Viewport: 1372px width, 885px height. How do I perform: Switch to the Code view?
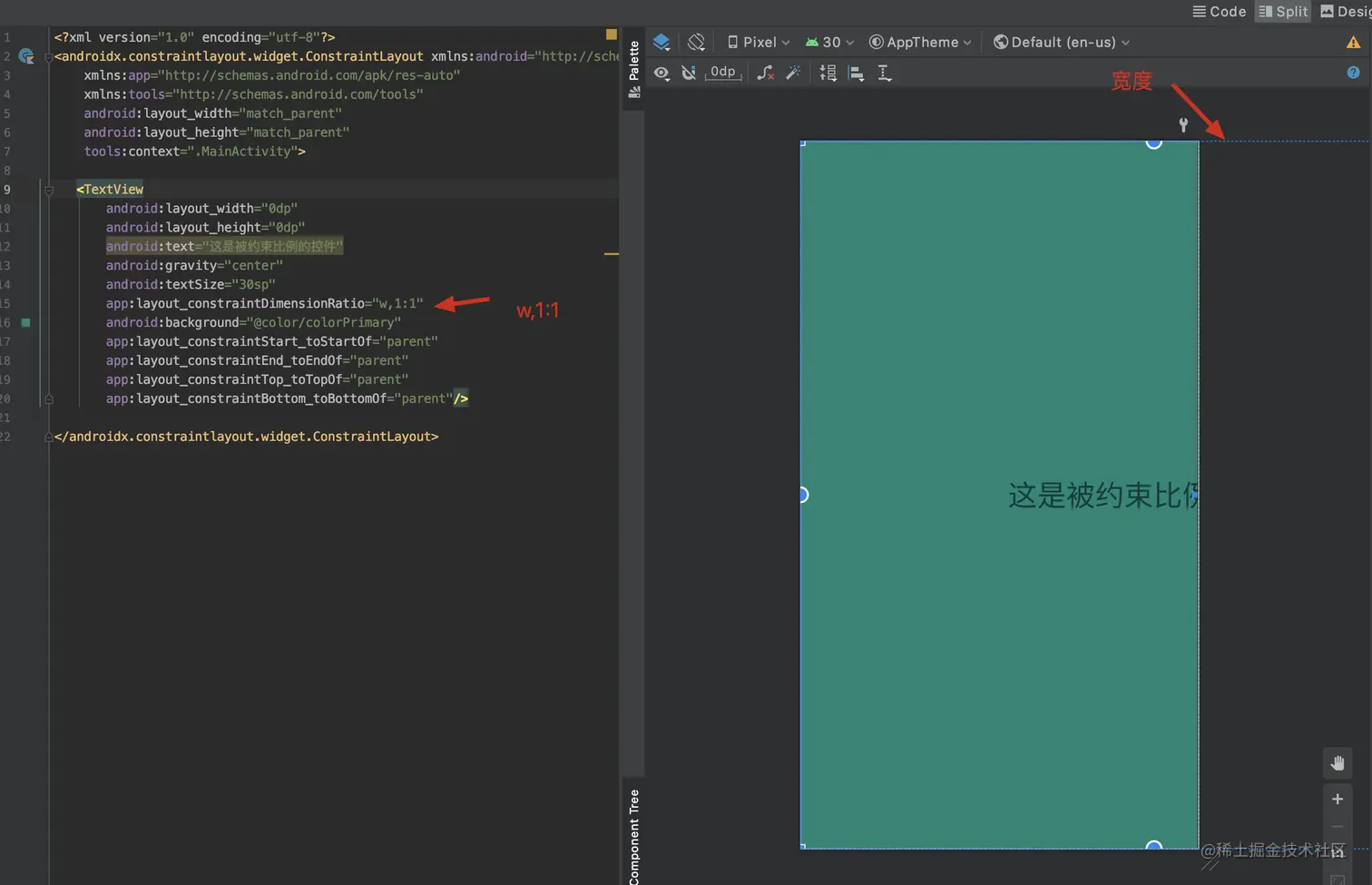(1219, 11)
